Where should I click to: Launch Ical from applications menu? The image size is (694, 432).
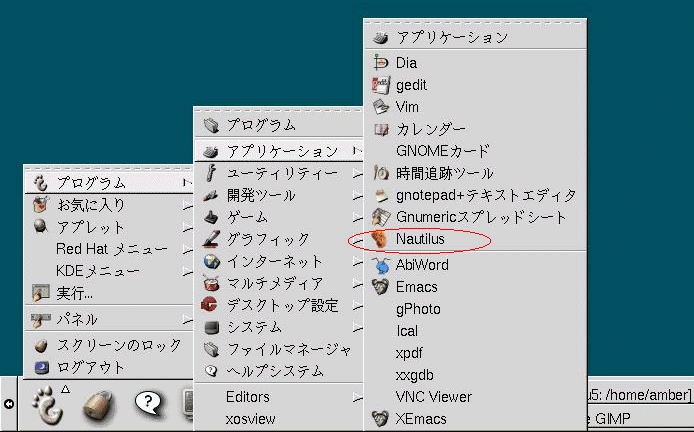[475, 331]
